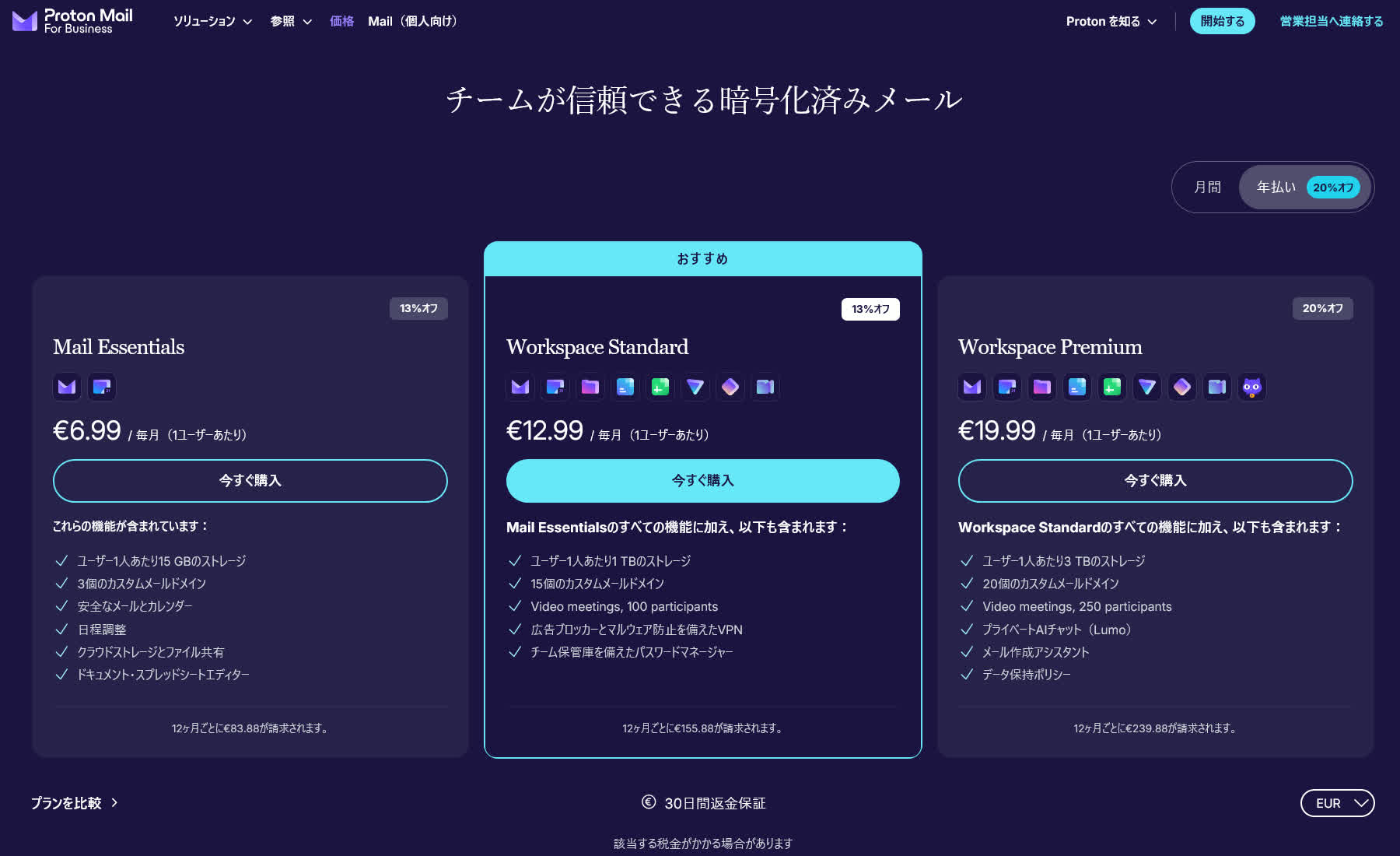Click the 20%オフ badge on the billing switch
The image size is (1400, 856).
(x=1332, y=187)
